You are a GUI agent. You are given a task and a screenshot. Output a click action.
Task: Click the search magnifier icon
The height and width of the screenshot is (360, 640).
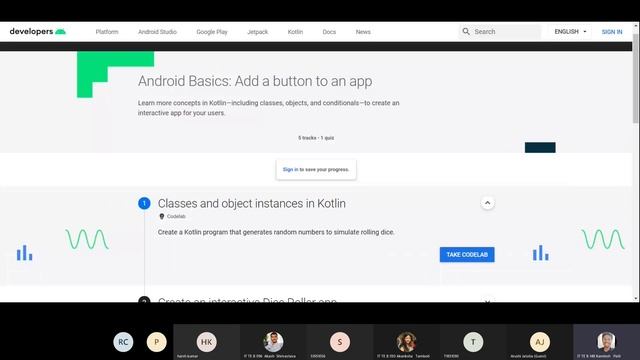[x=466, y=31]
